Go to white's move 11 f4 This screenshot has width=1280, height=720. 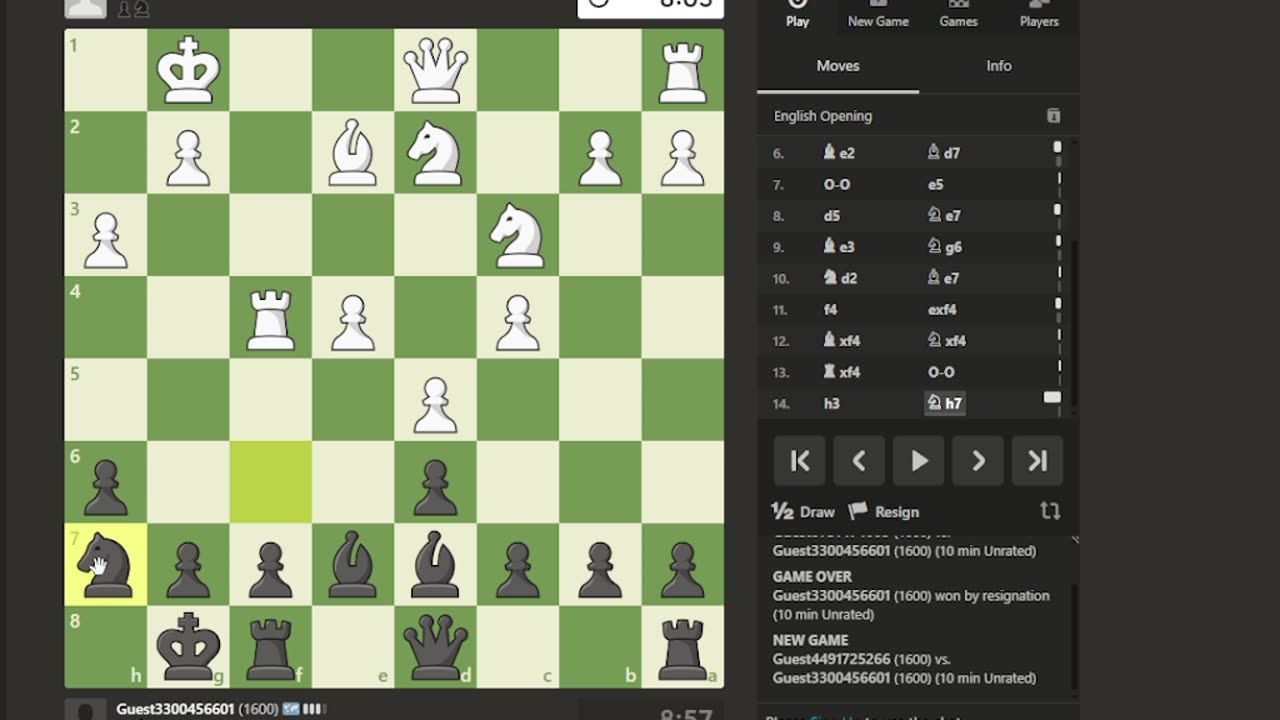830,310
